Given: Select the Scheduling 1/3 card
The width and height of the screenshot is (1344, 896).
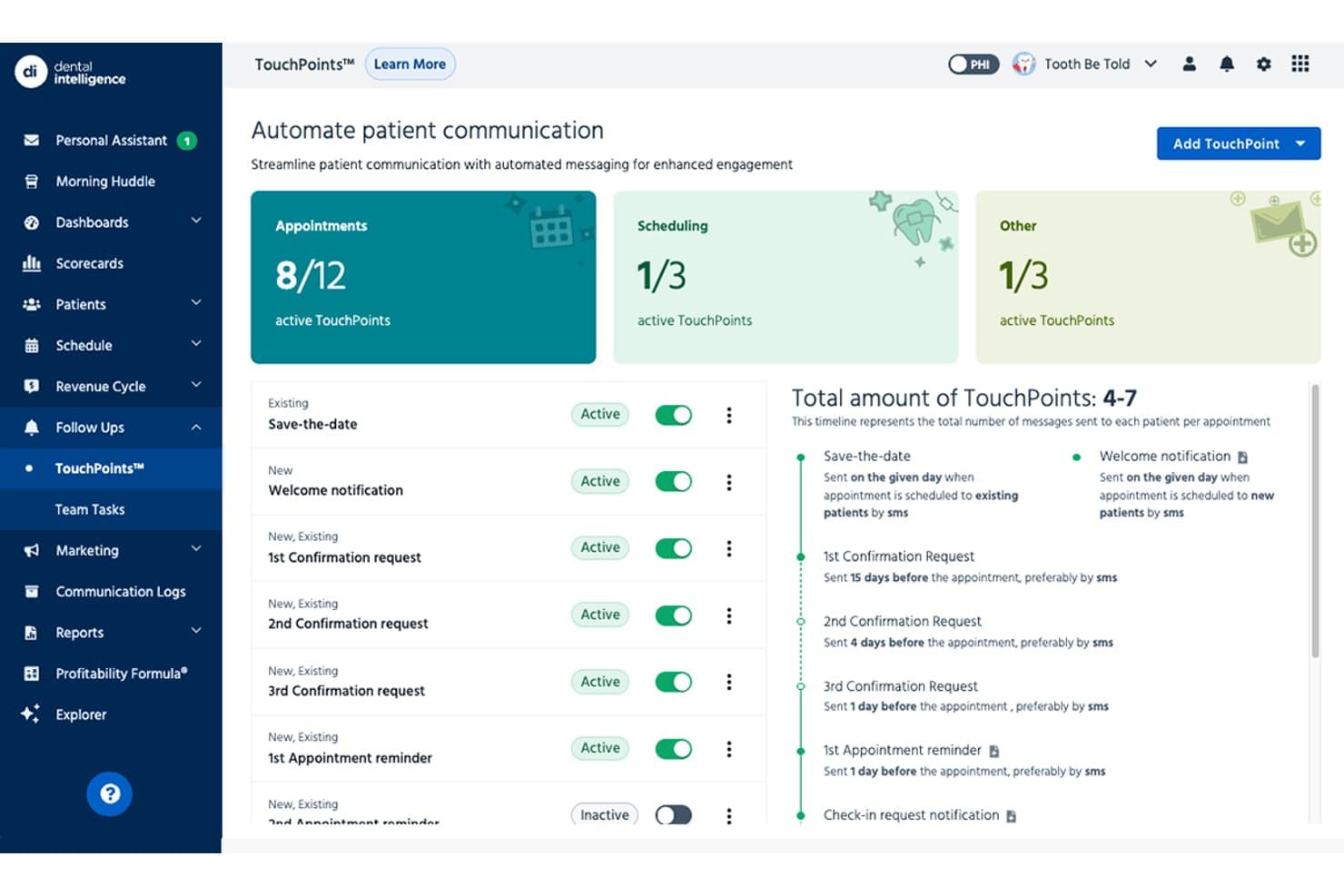Looking at the screenshot, I should 786,277.
